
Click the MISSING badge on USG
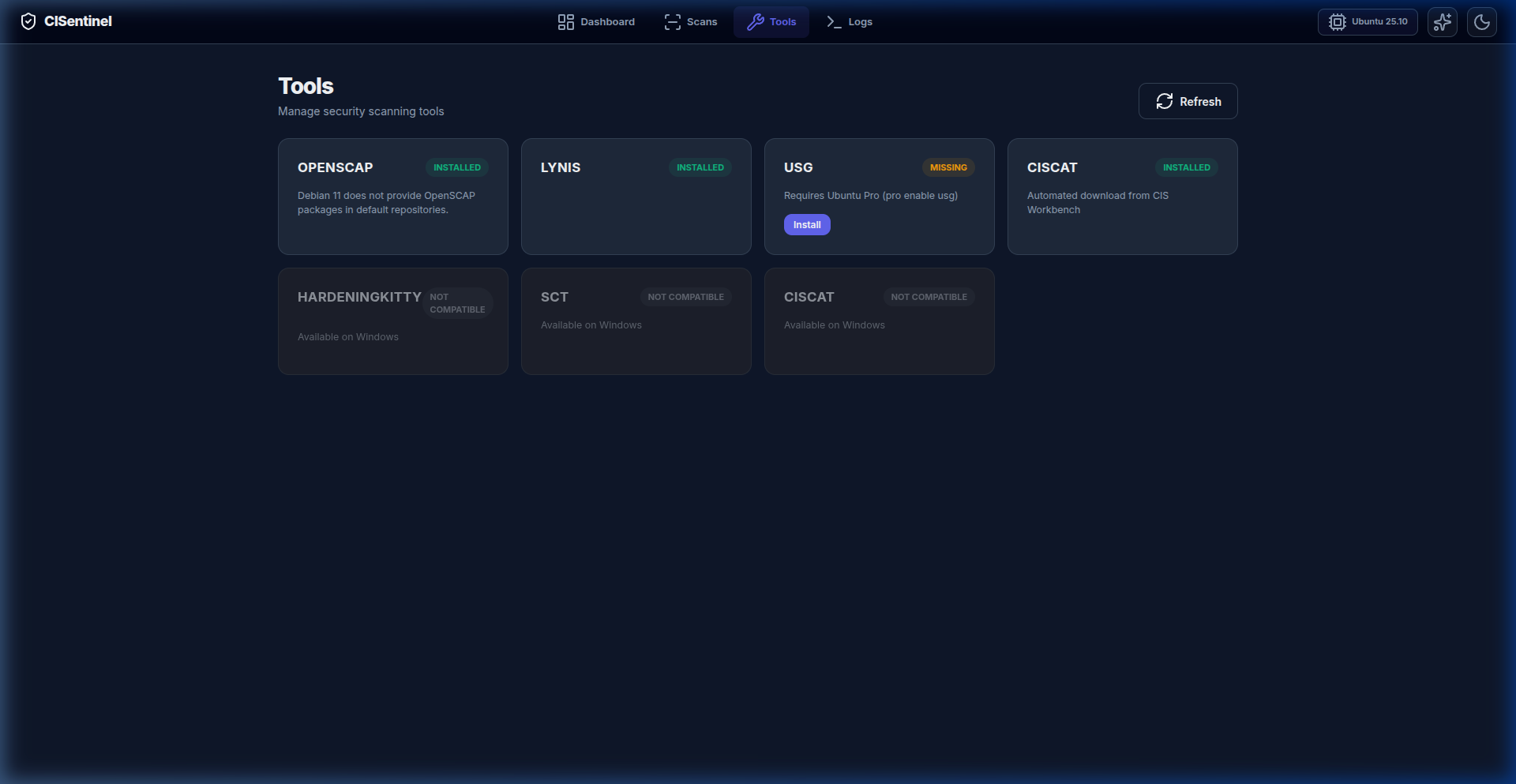(948, 167)
